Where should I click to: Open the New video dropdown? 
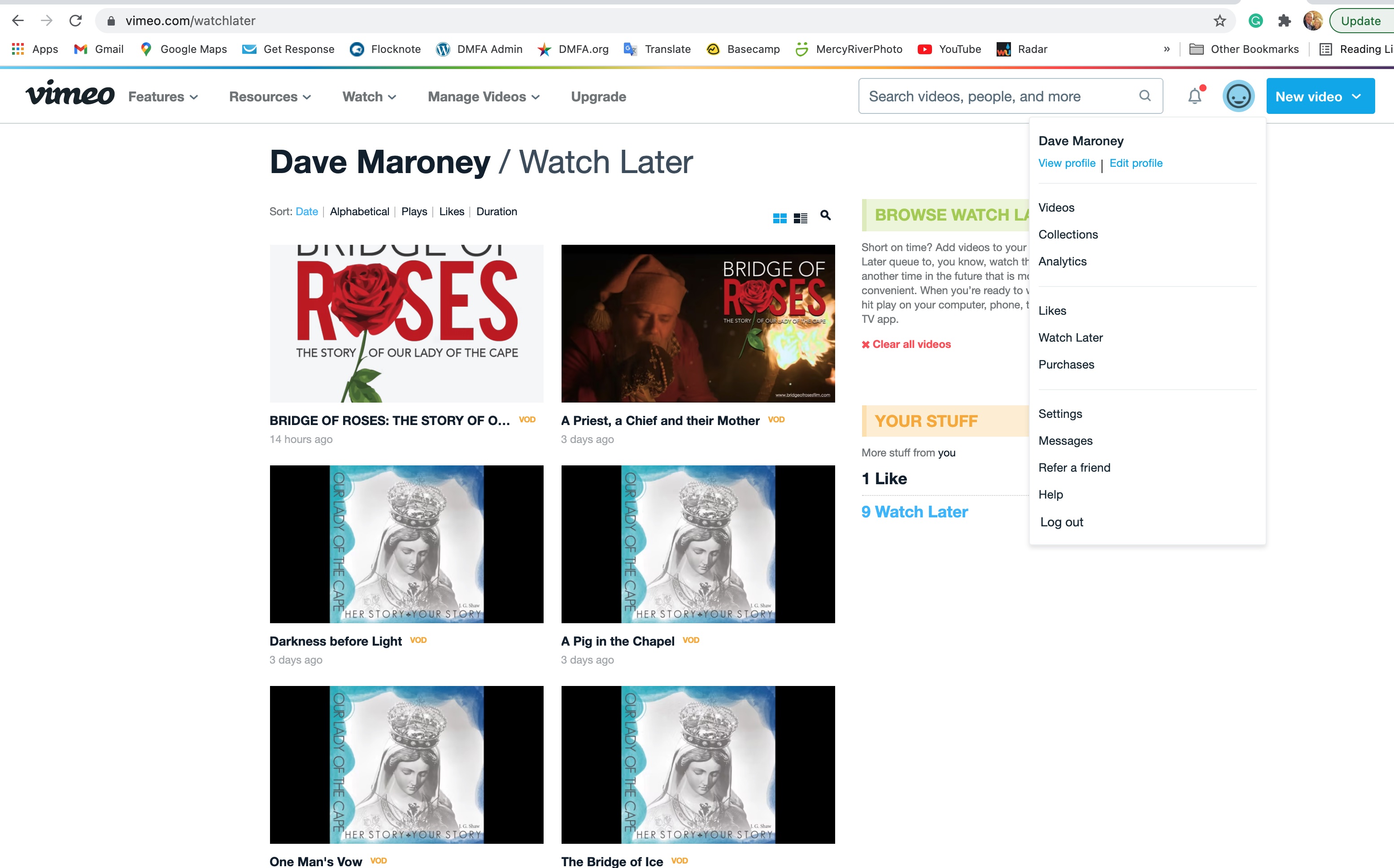1320,96
